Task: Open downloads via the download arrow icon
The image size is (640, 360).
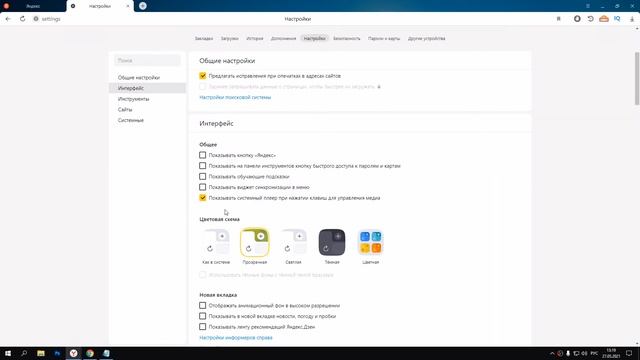Action: (x=632, y=19)
